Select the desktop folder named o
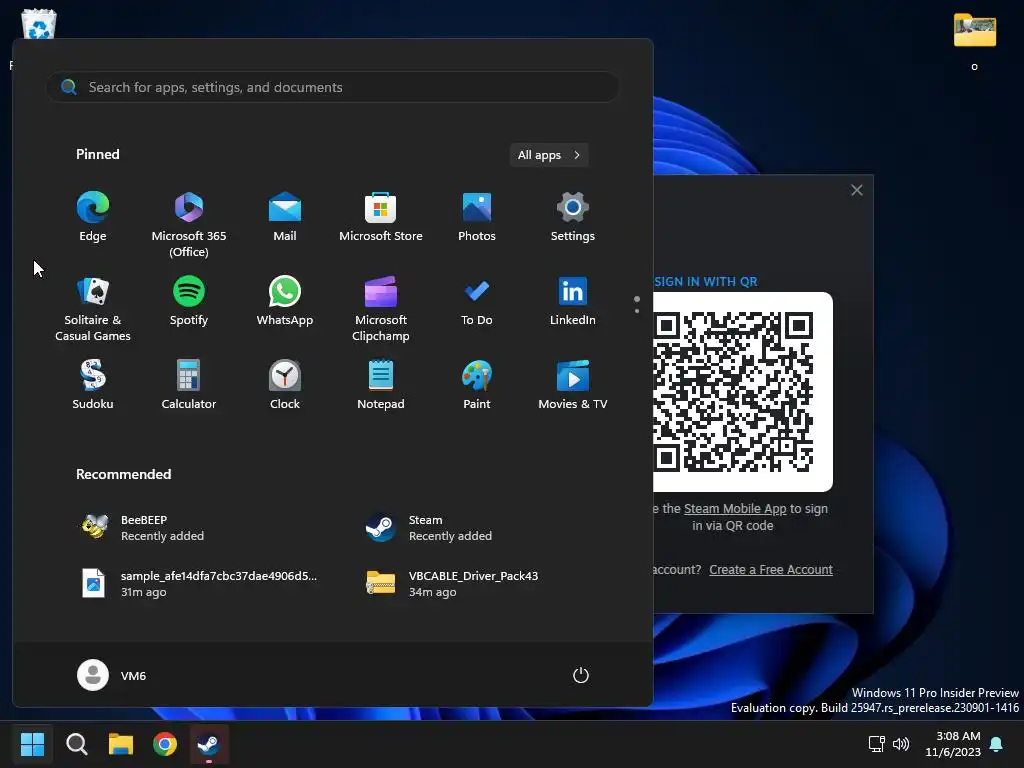Image resolution: width=1024 pixels, height=768 pixels. coord(974,40)
